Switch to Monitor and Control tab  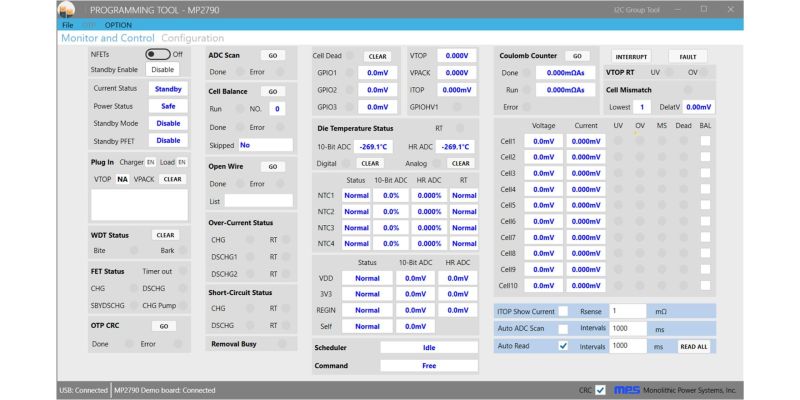[x=108, y=38]
